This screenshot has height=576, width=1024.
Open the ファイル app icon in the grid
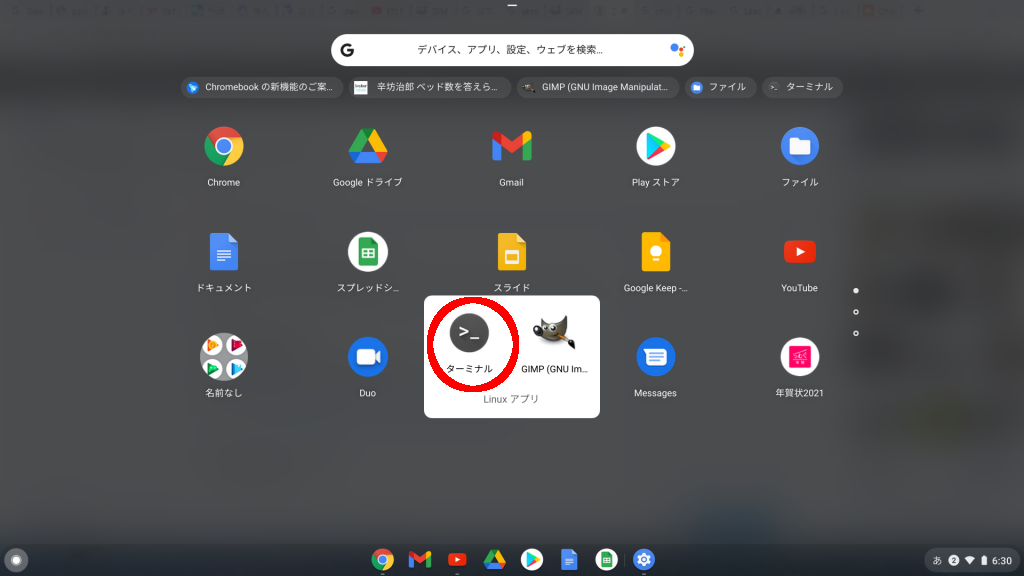(799, 146)
